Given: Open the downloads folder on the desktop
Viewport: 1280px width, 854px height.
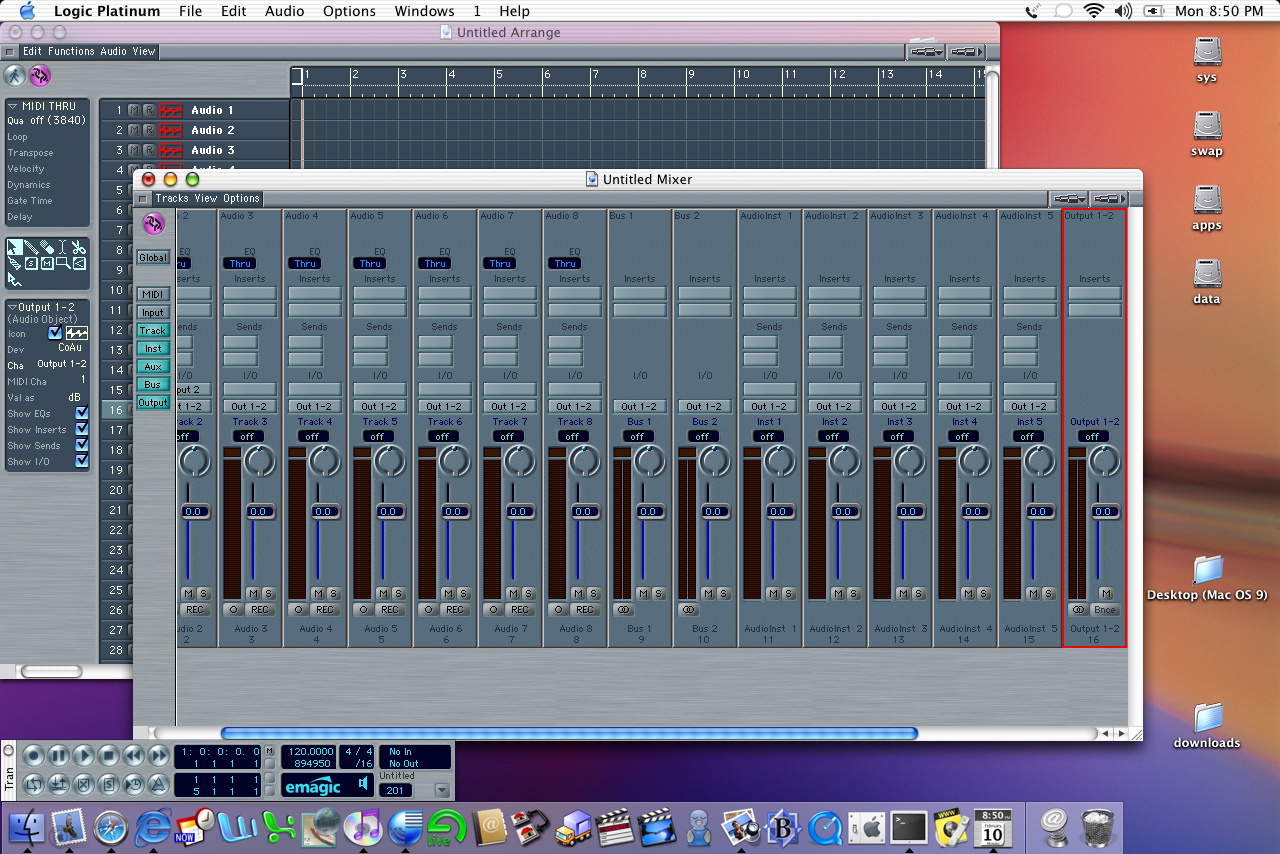Looking at the screenshot, I should click(1207, 717).
